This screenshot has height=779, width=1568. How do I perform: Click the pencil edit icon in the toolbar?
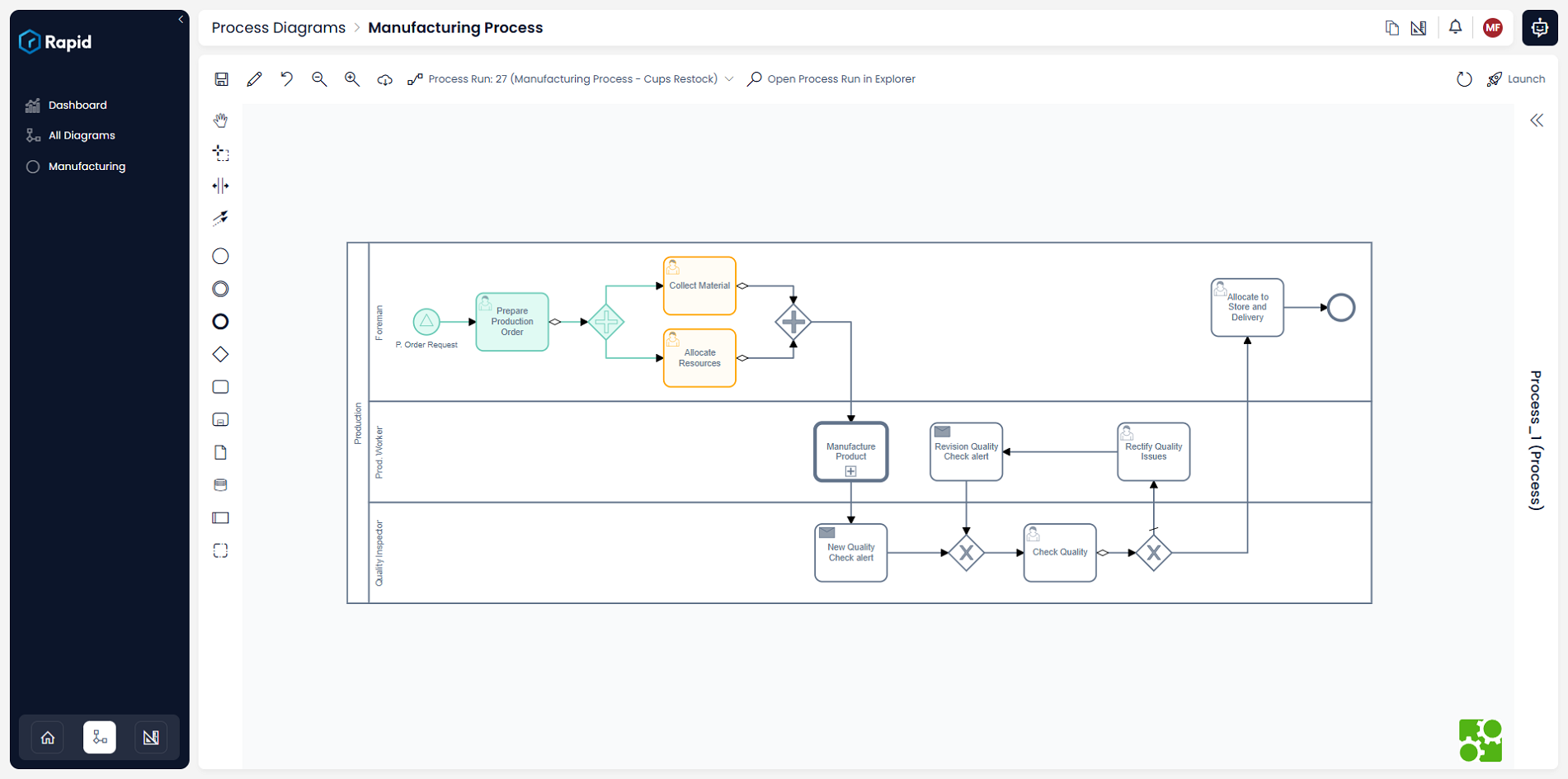tap(254, 79)
